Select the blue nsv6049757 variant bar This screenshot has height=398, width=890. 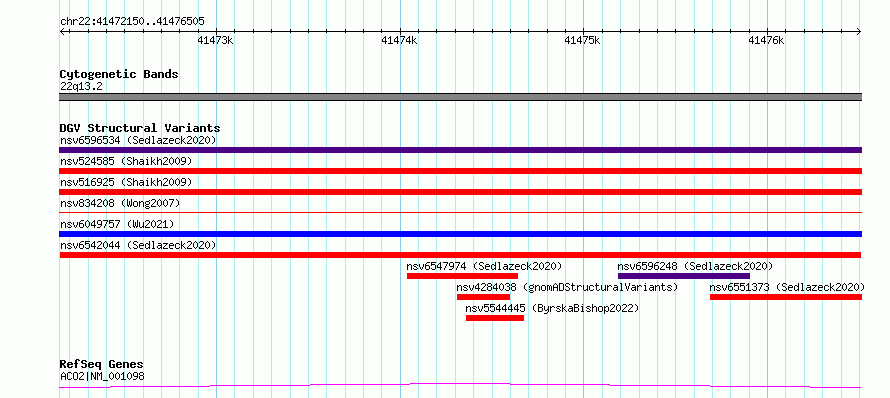460,234
